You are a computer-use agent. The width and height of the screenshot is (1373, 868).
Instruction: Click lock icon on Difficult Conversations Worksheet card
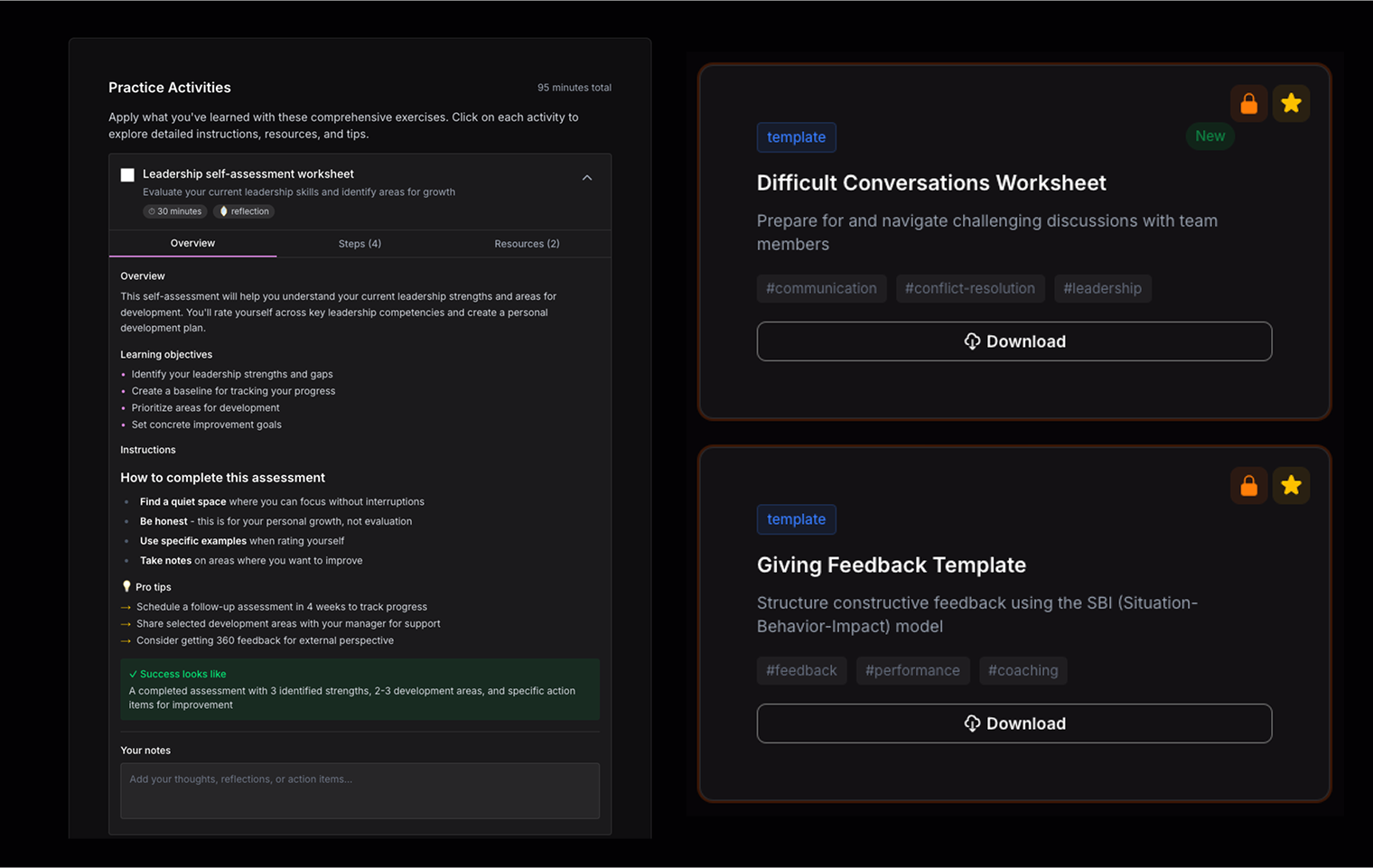[x=1248, y=104]
